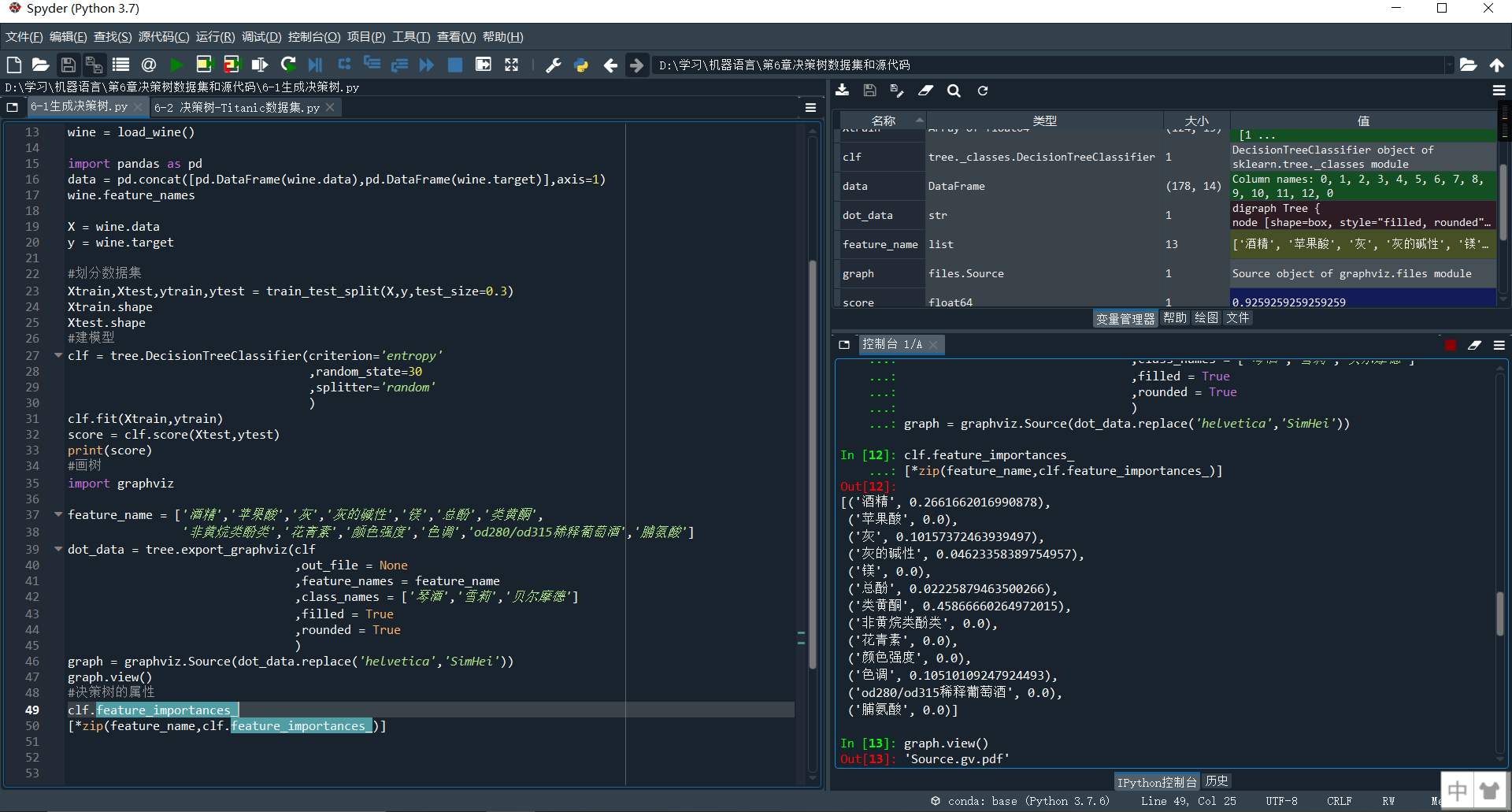Open the 运行(R) menu
1512x812 pixels.
coord(215,37)
